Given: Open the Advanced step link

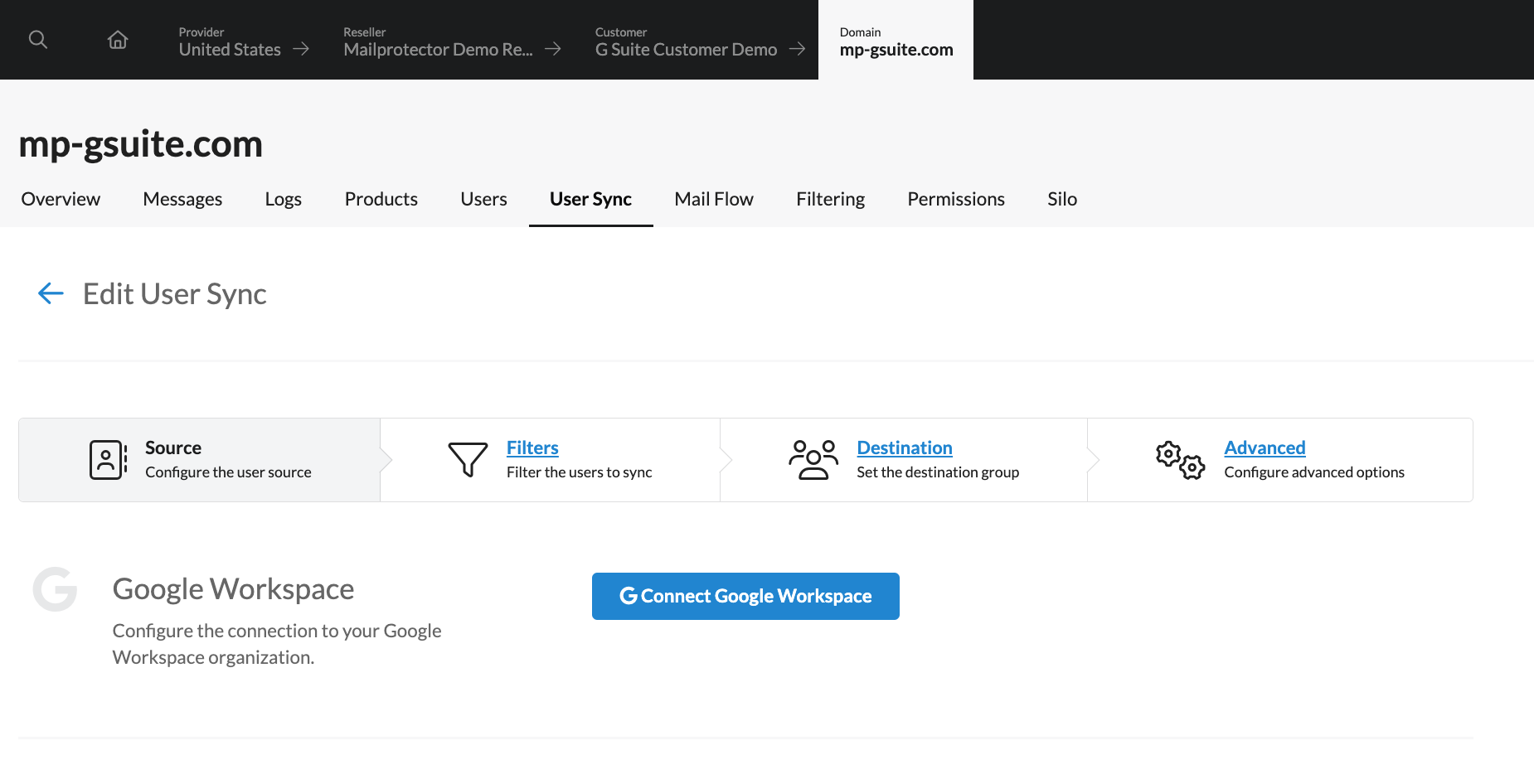Looking at the screenshot, I should click(1265, 448).
